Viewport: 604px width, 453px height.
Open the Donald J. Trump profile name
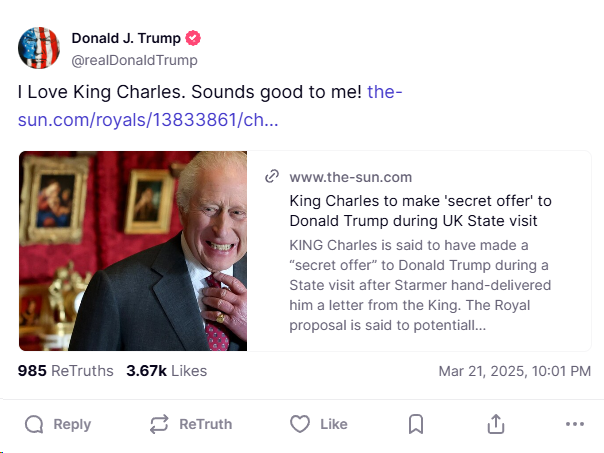[126, 38]
